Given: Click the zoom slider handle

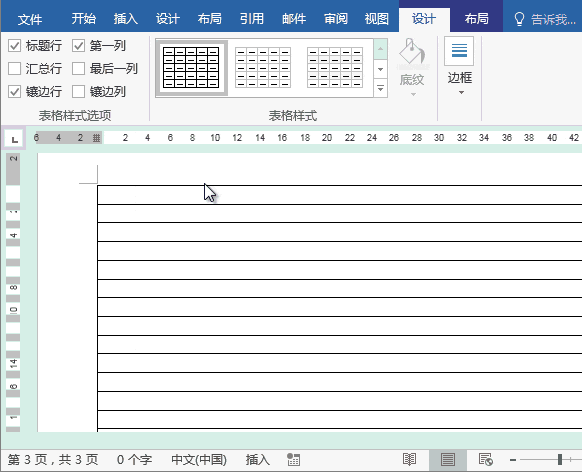Looking at the screenshot, I should coord(560,460).
